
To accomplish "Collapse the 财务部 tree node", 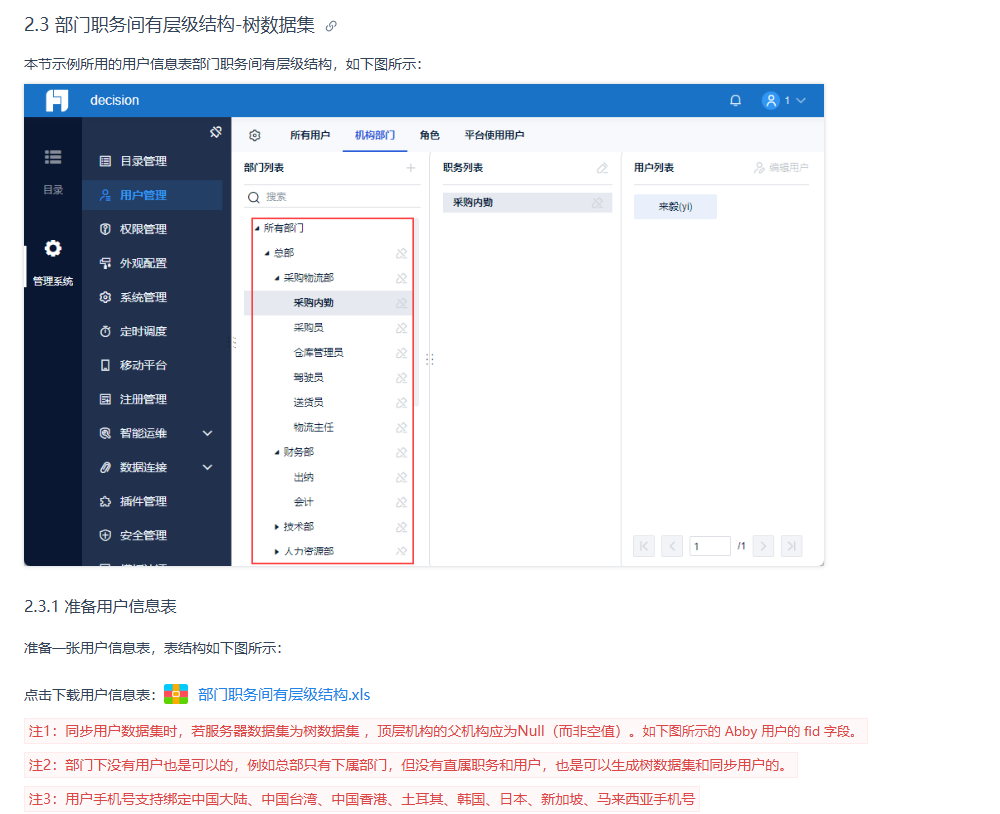I will [277, 452].
